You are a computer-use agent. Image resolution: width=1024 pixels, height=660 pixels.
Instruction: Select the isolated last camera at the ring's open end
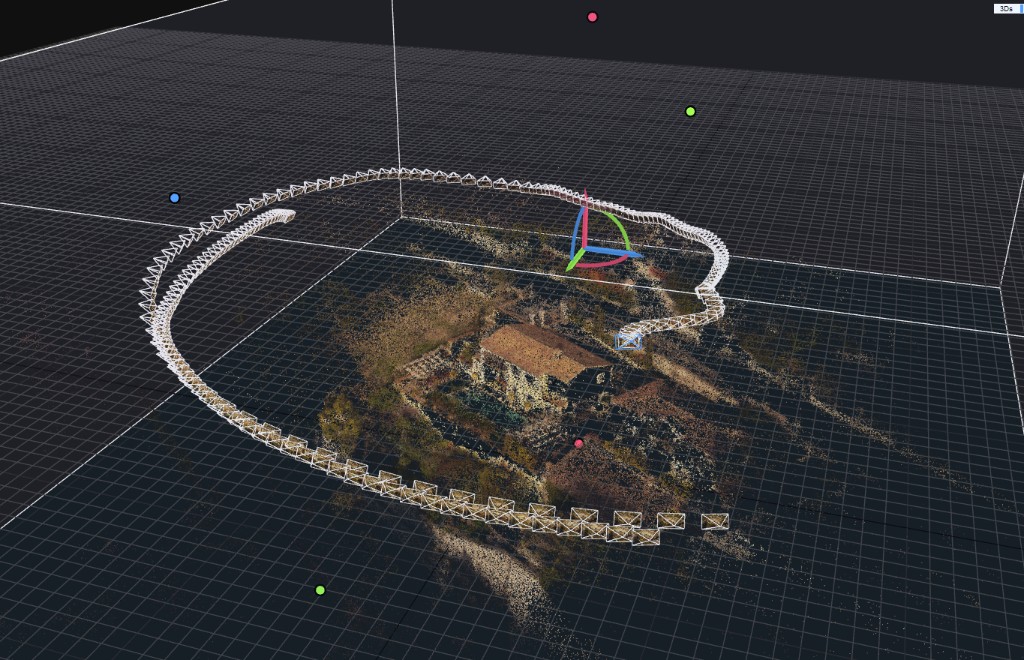(x=715, y=521)
